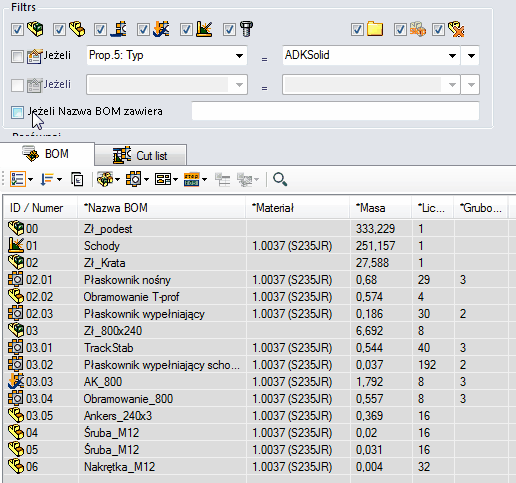
Task: Select the Ankers_240x3 row
Action: click(x=260, y=416)
